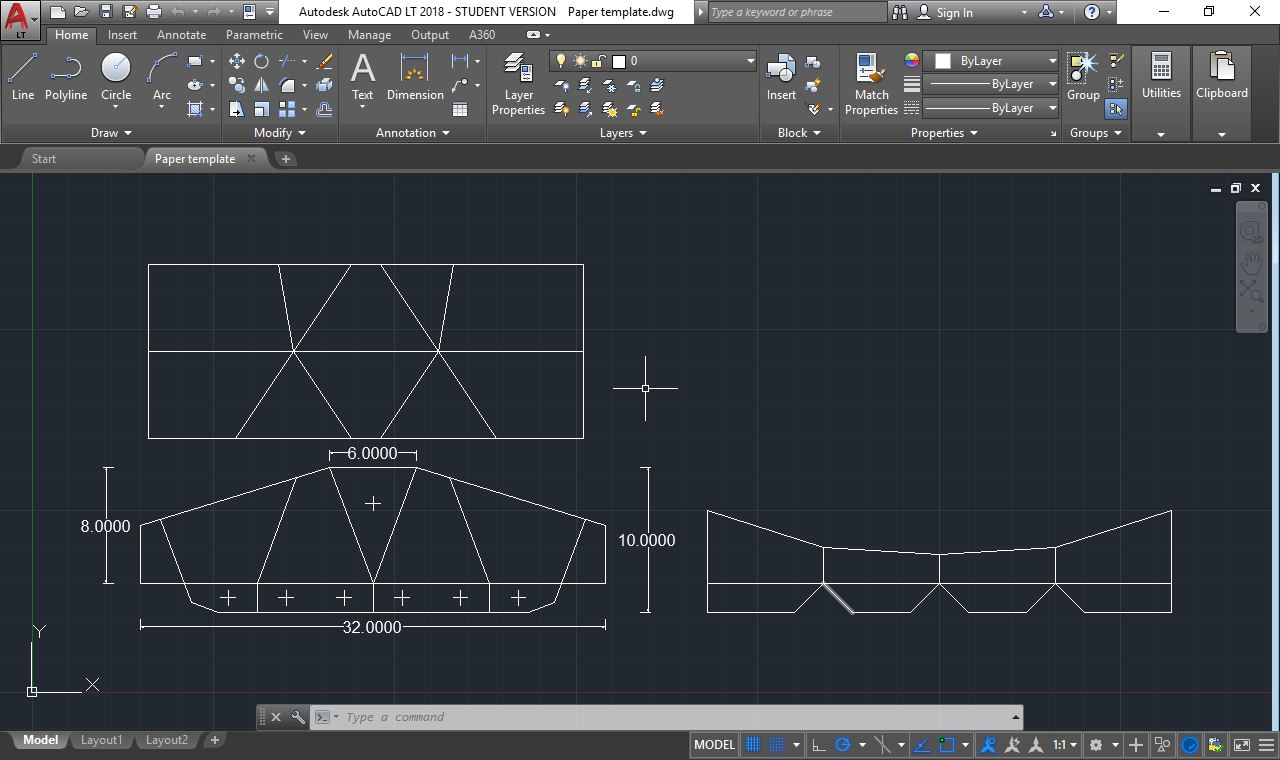Switch to the Annotate ribbon tab
The height and width of the screenshot is (760, 1280).
point(182,35)
